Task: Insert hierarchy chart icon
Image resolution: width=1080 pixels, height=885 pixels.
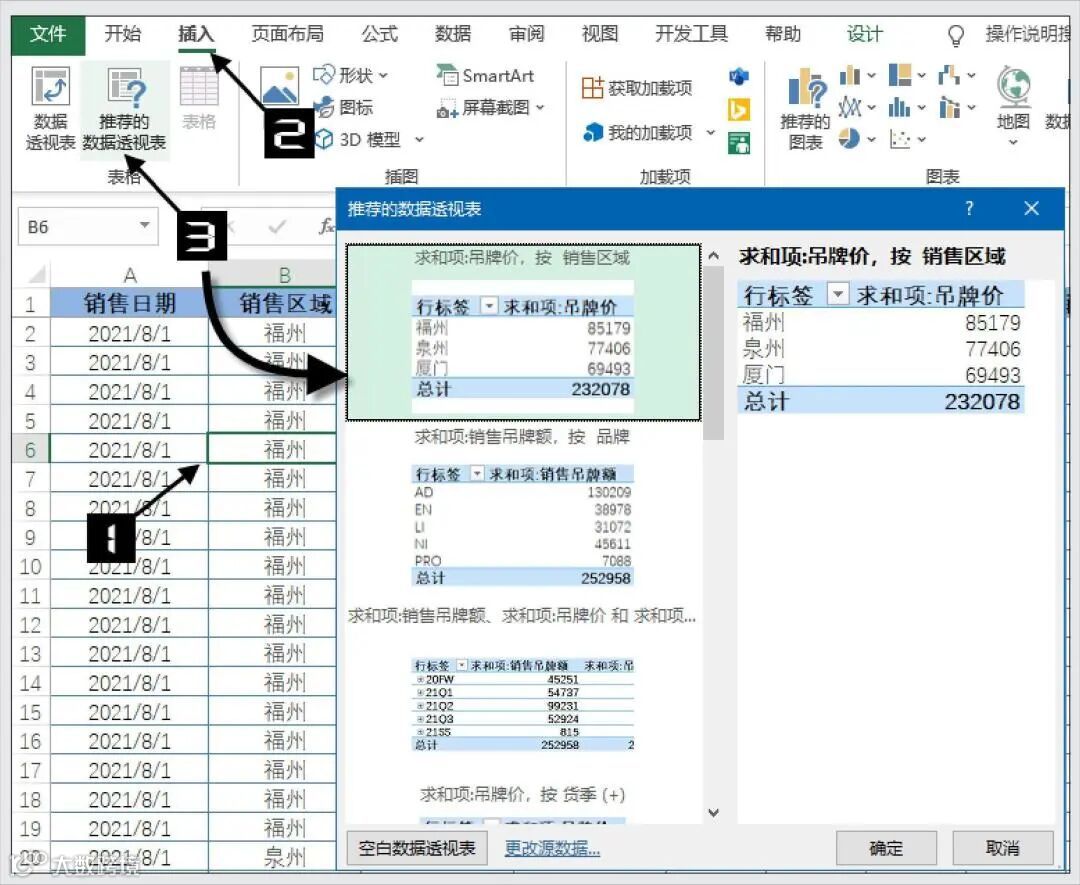Action: click(900, 74)
